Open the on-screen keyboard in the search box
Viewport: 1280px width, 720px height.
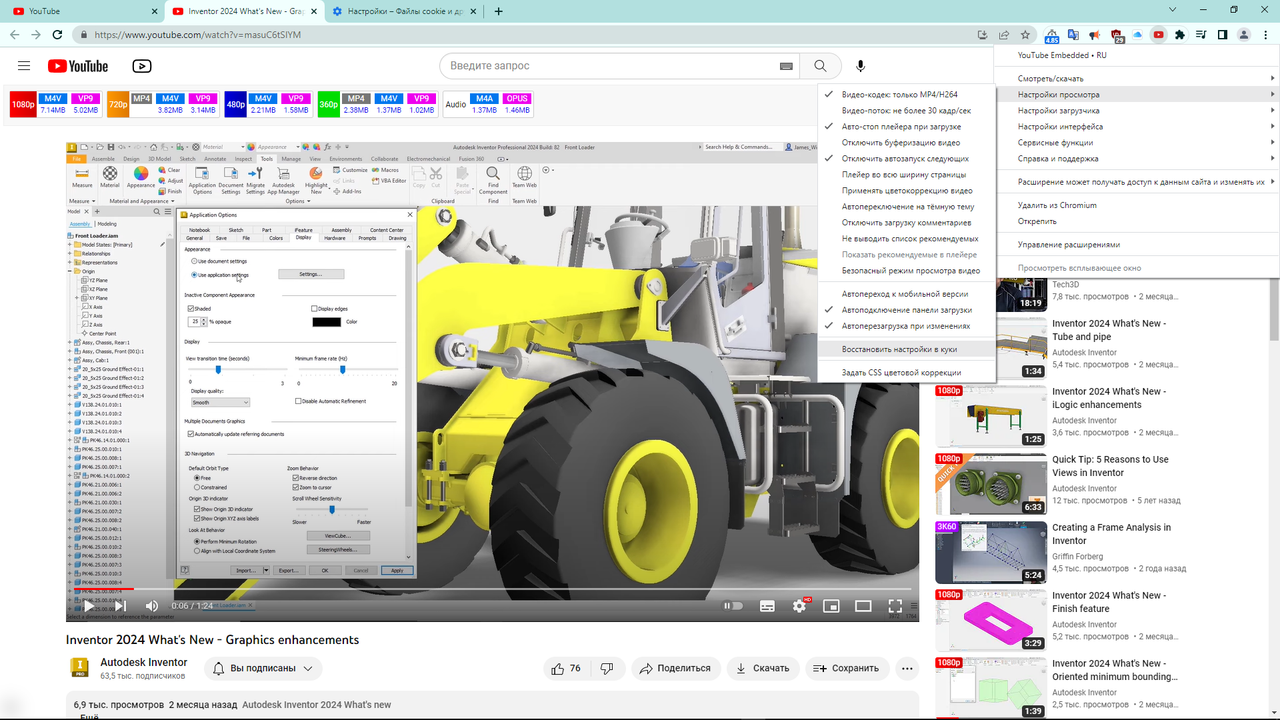coord(787,66)
